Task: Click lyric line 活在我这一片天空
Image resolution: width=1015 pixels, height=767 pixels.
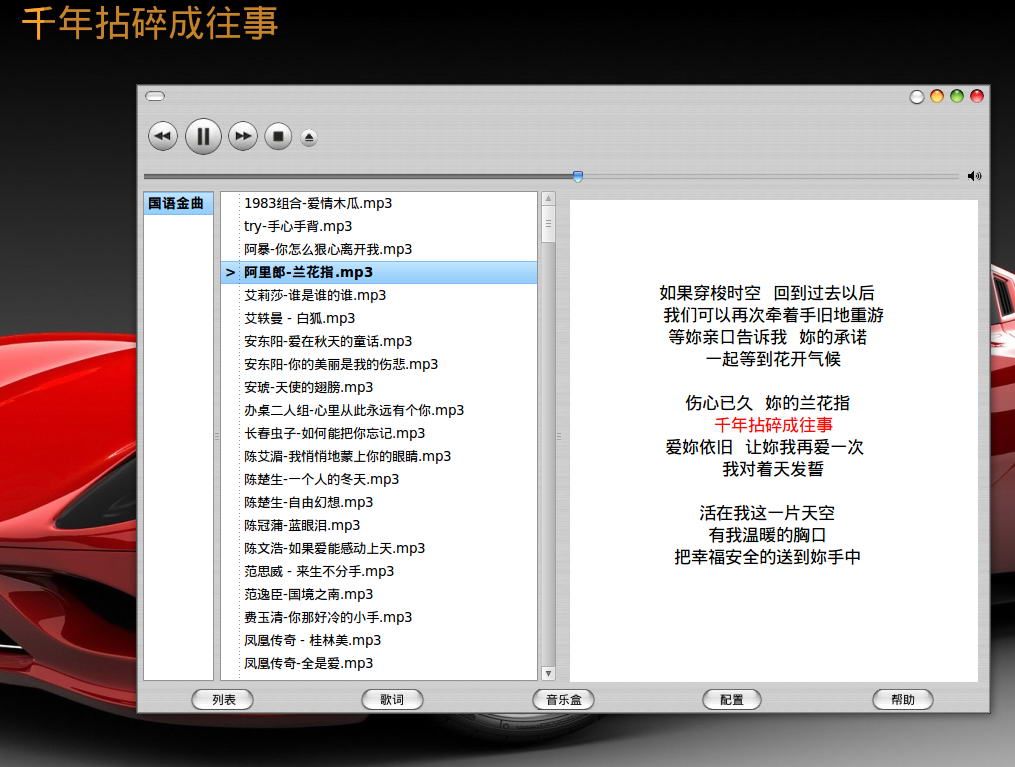Action: click(767, 513)
